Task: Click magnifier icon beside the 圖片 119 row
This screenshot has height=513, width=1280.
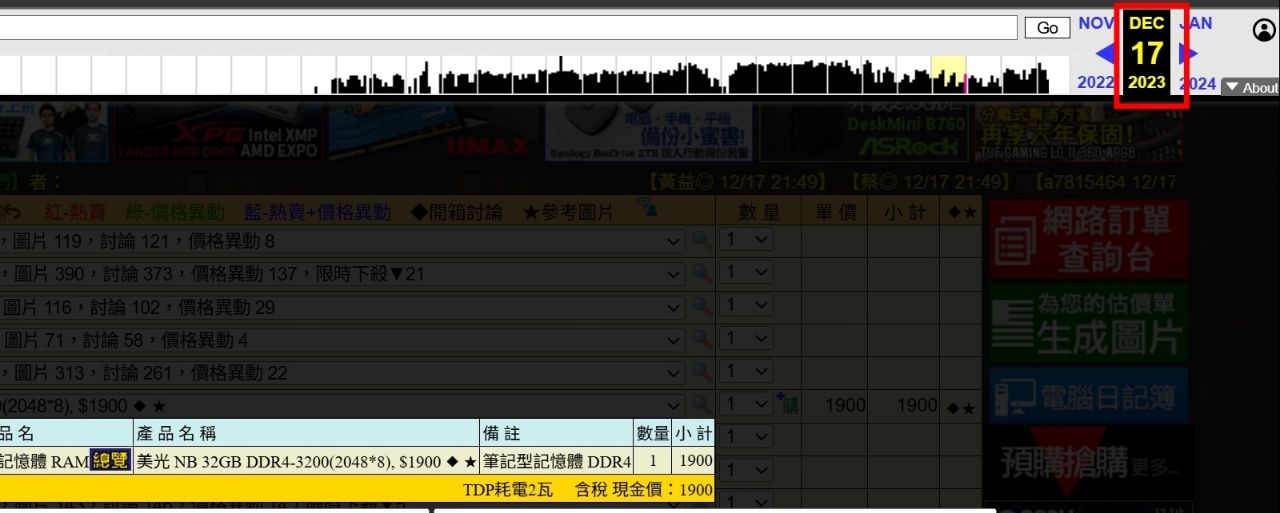Action: click(702, 241)
